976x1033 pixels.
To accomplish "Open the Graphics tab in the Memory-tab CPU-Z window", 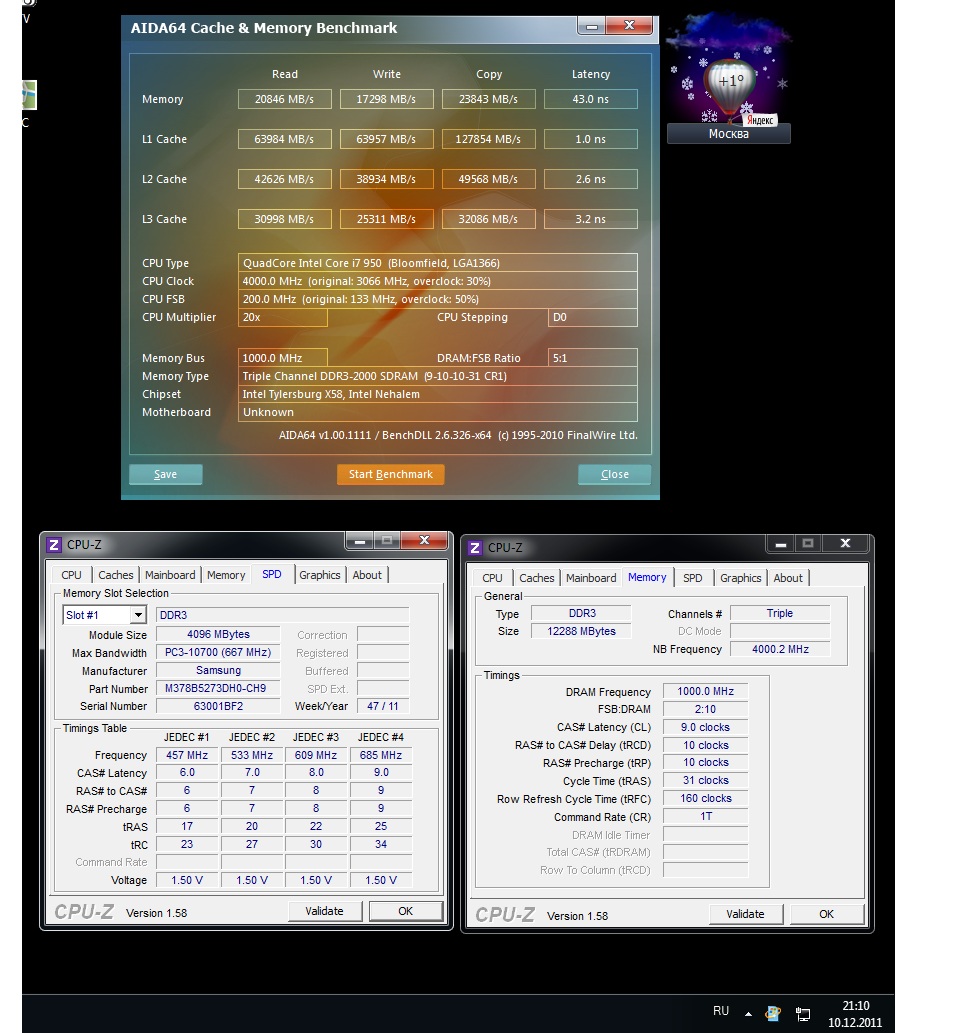I will (x=741, y=578).
